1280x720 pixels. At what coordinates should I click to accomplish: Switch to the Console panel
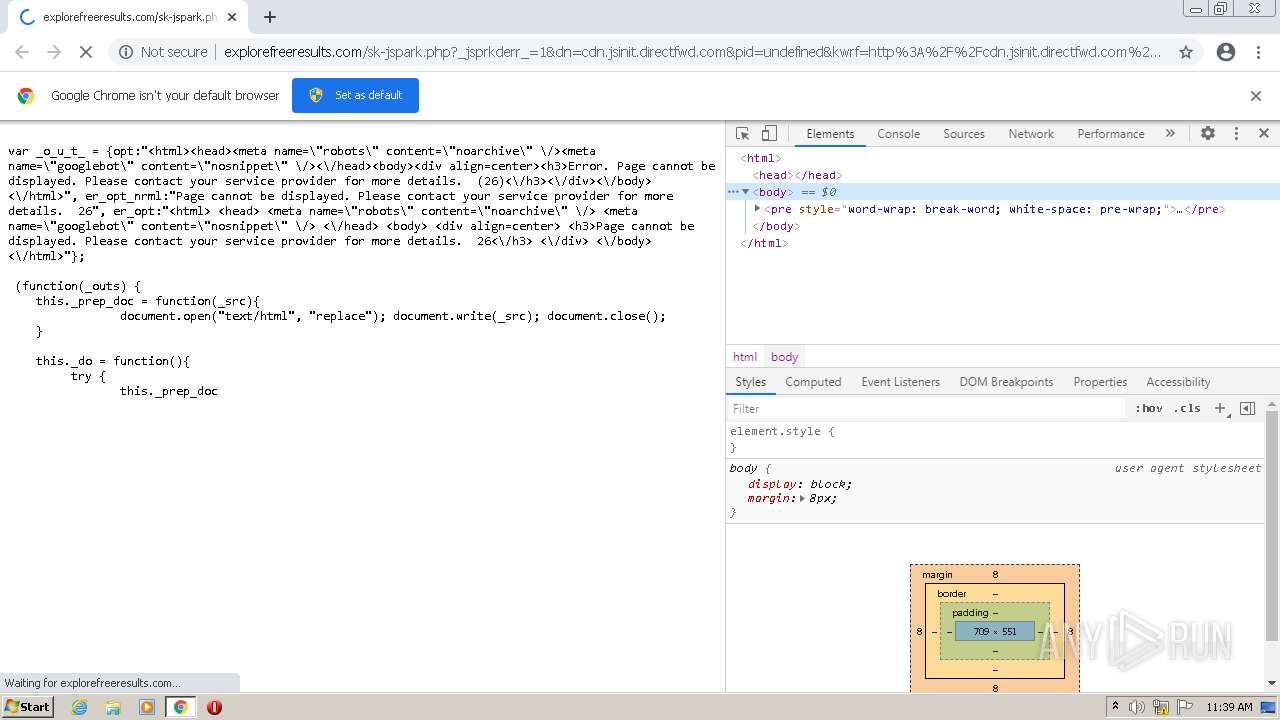[898, 133]
